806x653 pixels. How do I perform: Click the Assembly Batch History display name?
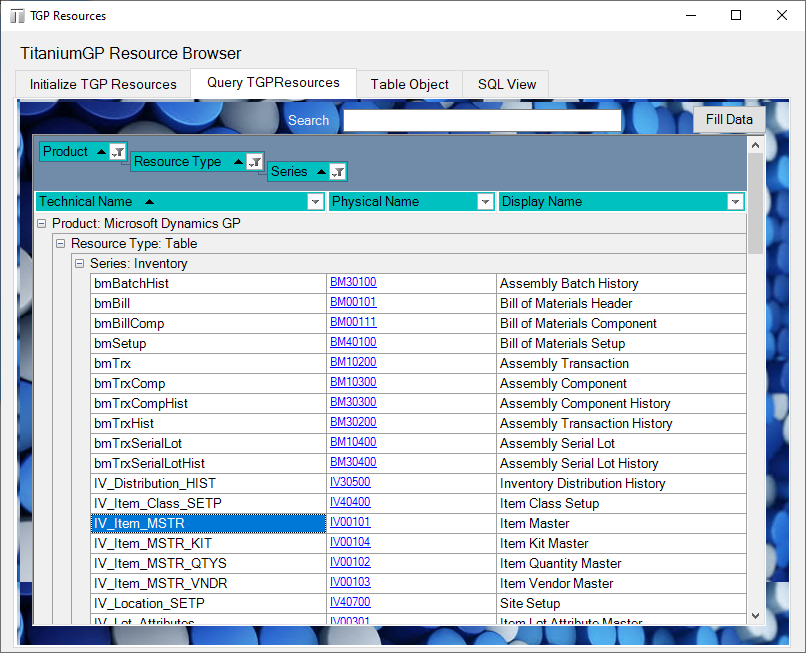[x=569, y=283]
